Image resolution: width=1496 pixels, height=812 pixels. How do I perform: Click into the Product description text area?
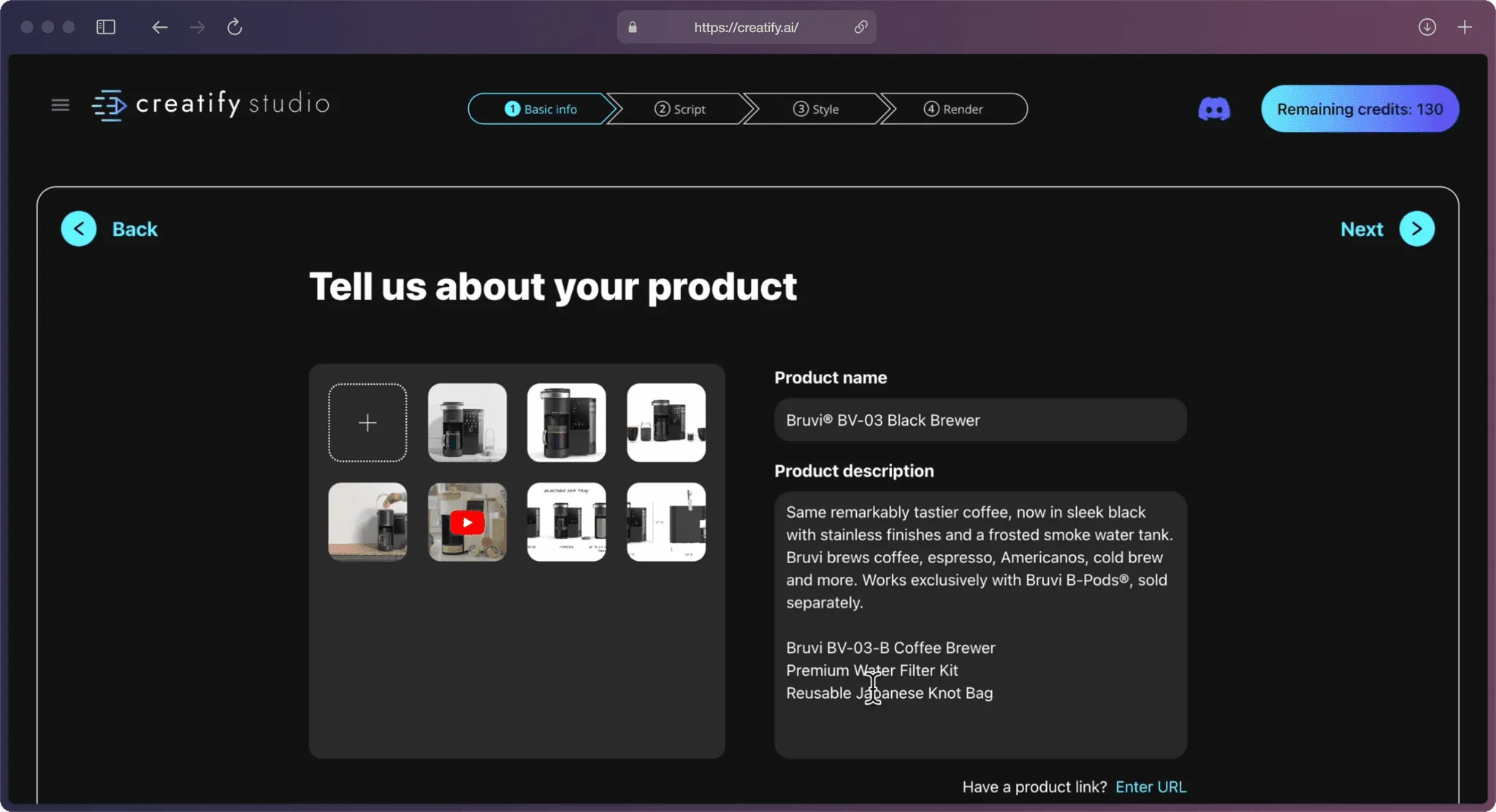980,624
